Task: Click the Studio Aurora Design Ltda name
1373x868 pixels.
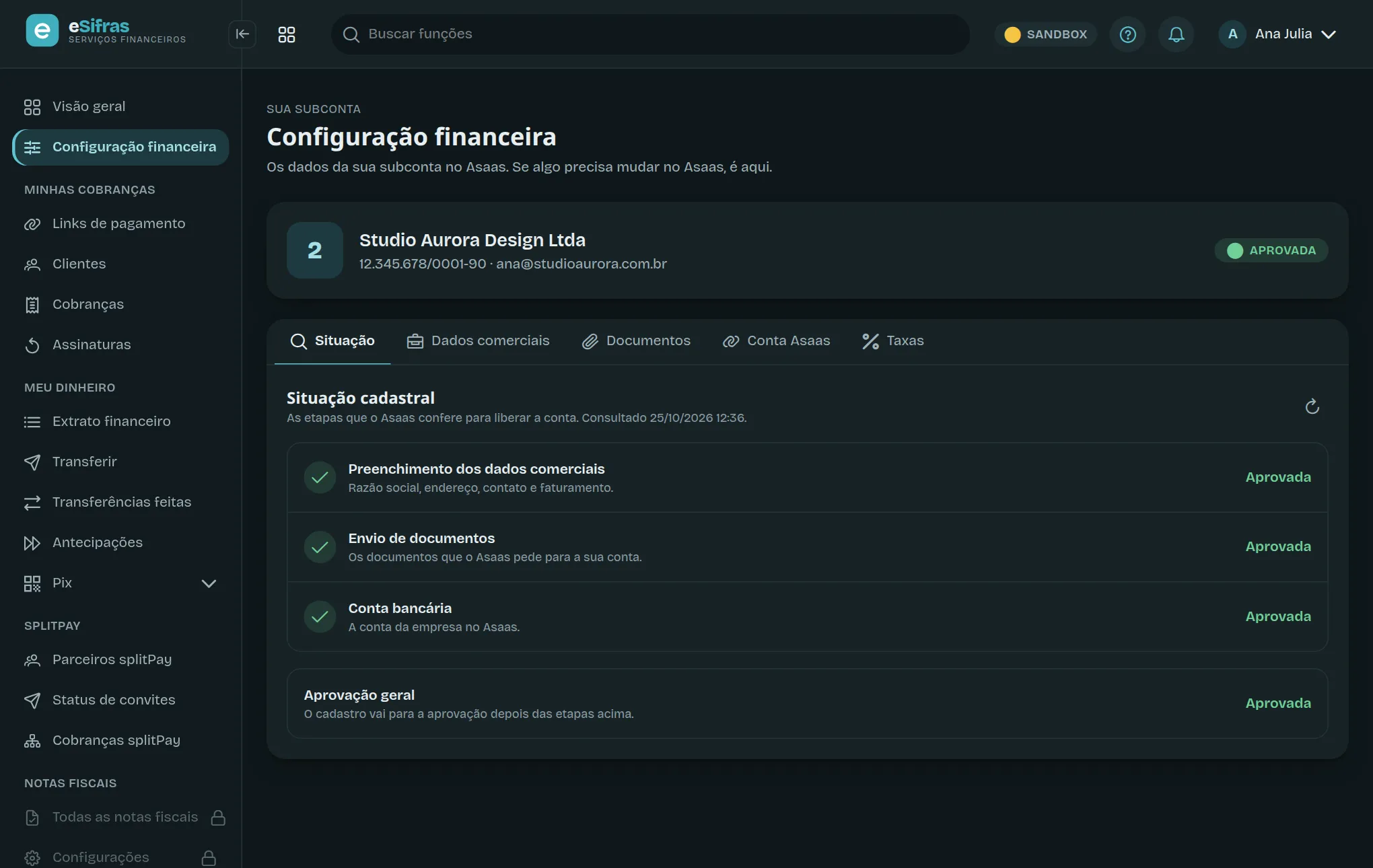Action: (472, 240)
